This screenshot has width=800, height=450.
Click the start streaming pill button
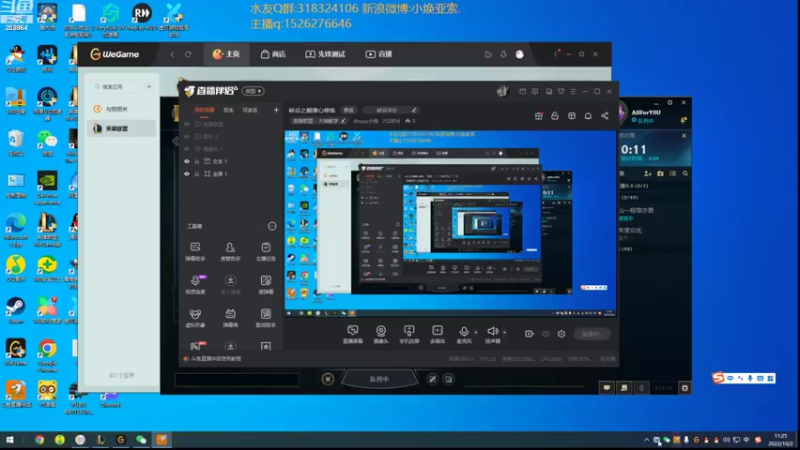[x=592, y=334]
